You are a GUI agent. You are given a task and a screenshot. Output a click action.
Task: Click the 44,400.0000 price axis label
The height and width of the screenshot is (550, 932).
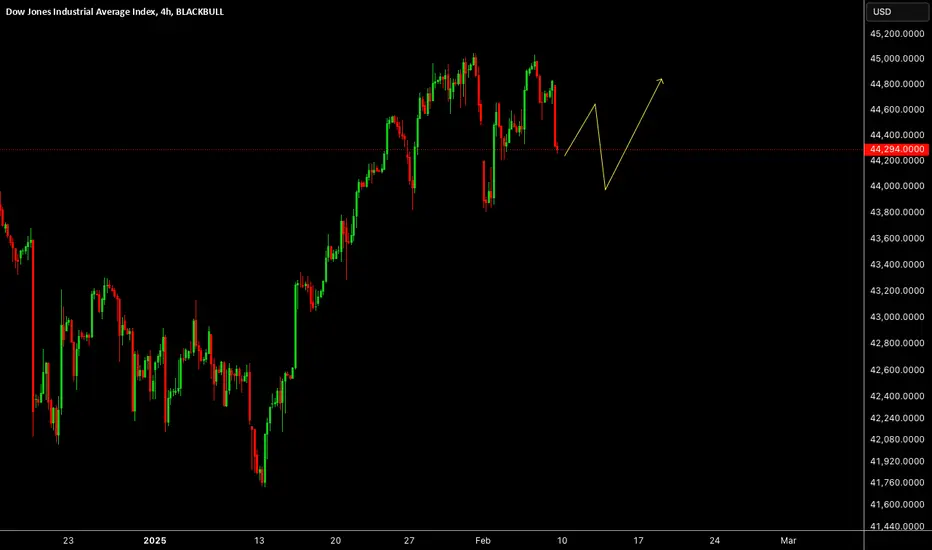(897, 135)
